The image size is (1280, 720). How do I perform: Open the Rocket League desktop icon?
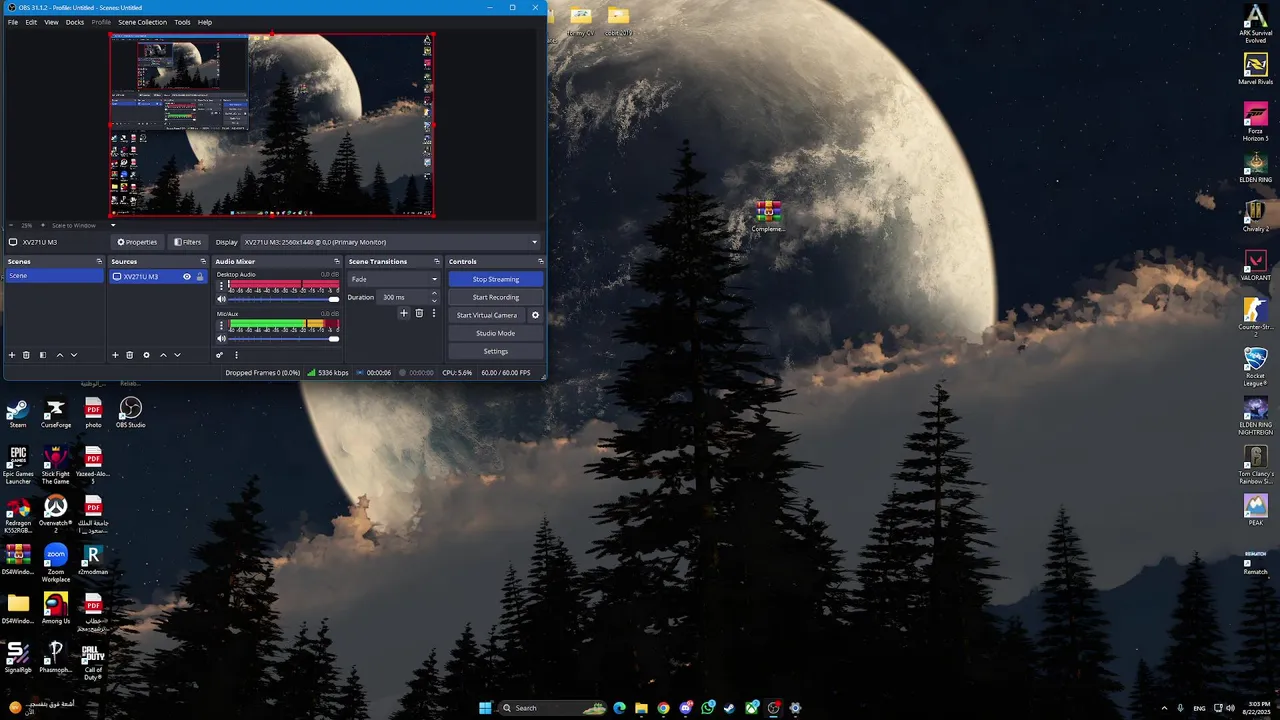1256,367
